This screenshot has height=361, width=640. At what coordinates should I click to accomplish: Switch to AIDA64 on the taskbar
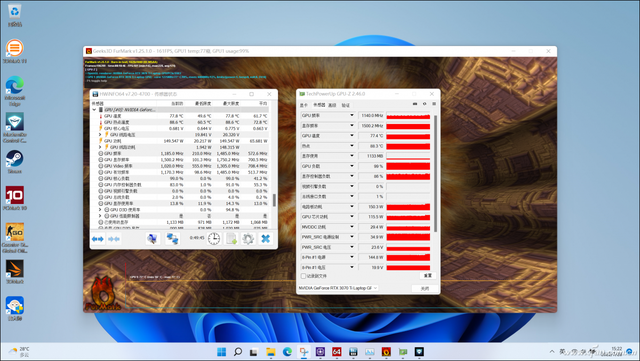(337, 352)
